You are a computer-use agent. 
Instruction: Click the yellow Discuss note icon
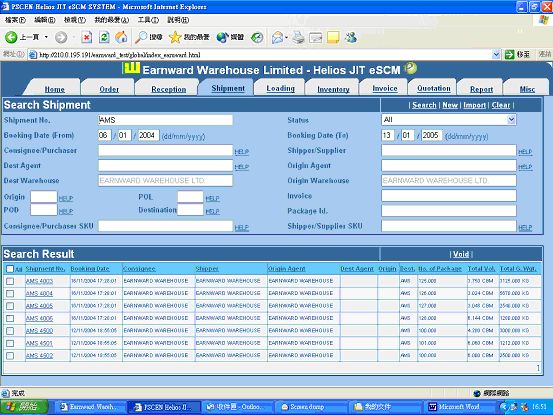click(333, 37)
